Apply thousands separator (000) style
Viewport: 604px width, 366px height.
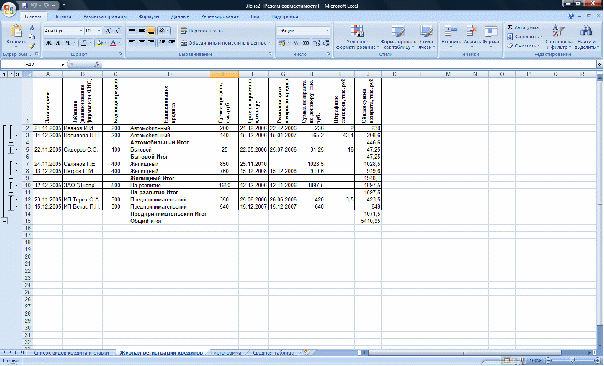[x=306, y=43]
